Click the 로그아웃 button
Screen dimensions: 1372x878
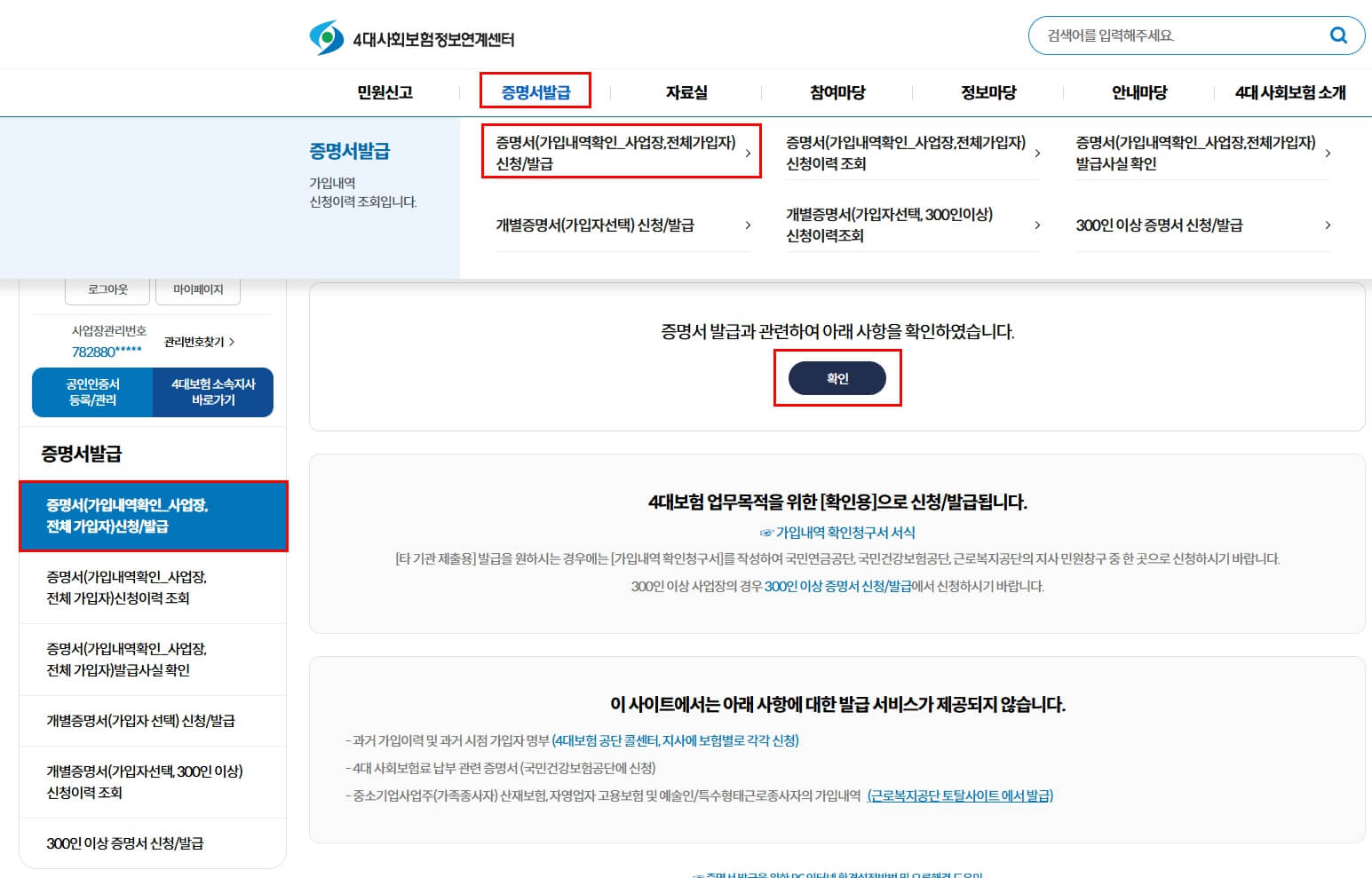[107, 288]
